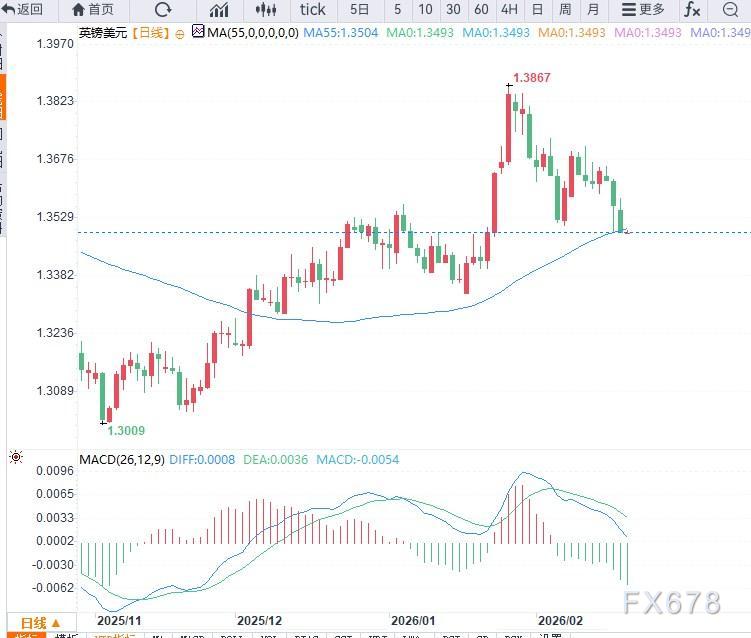Click the refresh icon in toolbar
The image size is (751, 638).
point(163,10)
